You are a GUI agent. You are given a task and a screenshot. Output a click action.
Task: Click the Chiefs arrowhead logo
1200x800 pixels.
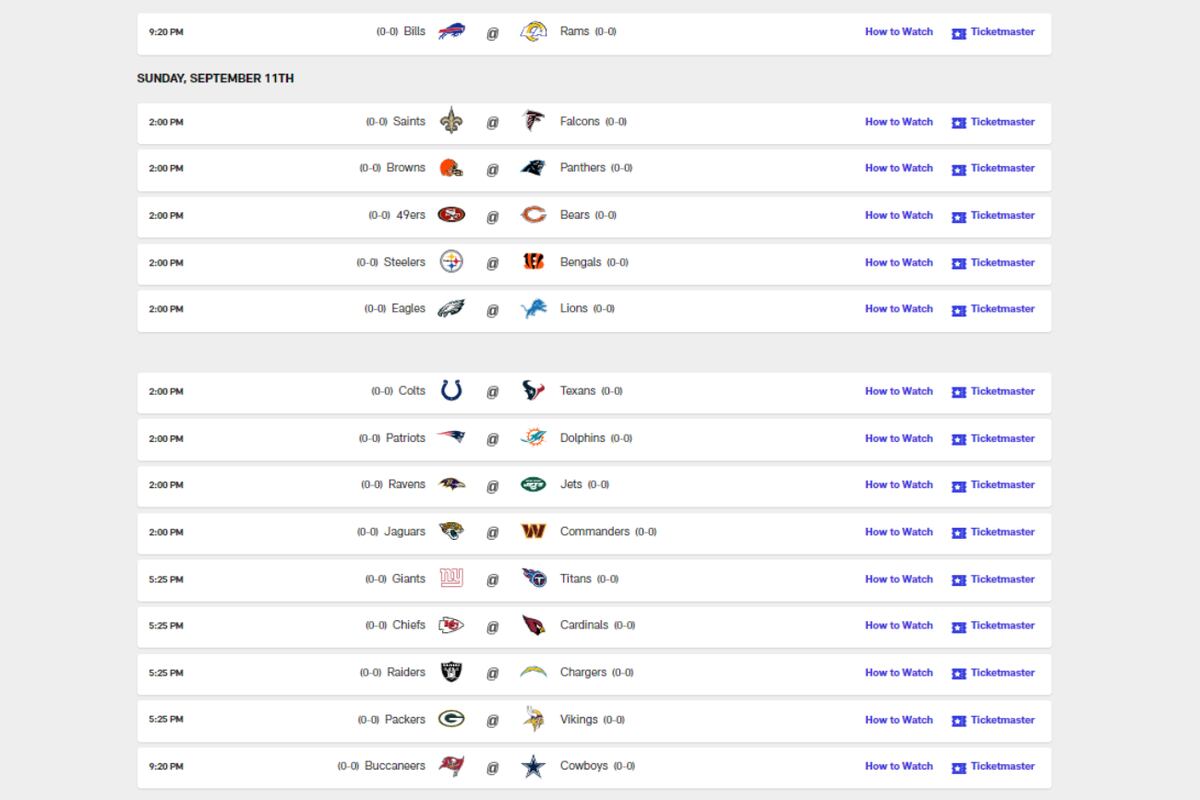(x=452, y=625)
